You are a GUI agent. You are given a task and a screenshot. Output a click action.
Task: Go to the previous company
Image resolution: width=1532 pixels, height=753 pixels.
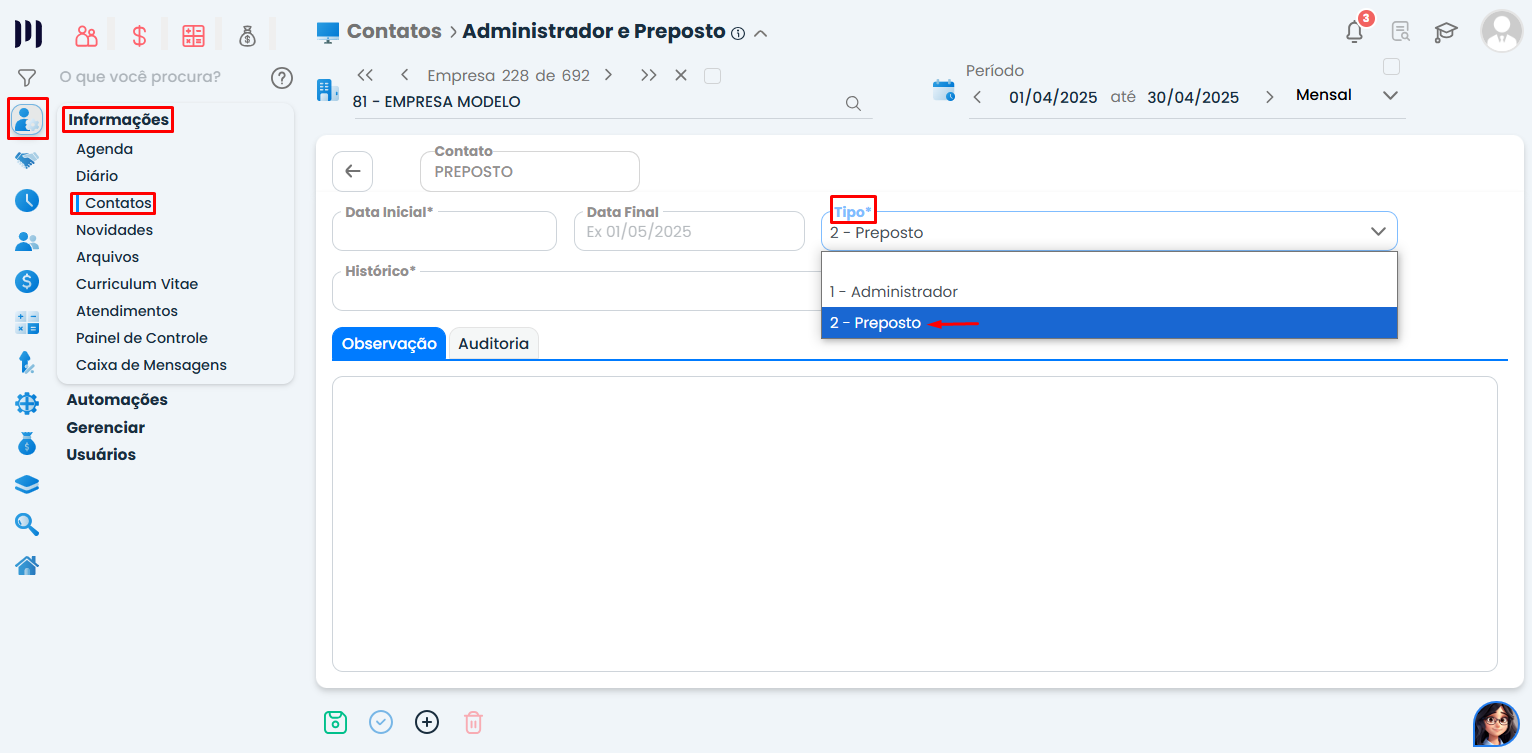(404, 75)
